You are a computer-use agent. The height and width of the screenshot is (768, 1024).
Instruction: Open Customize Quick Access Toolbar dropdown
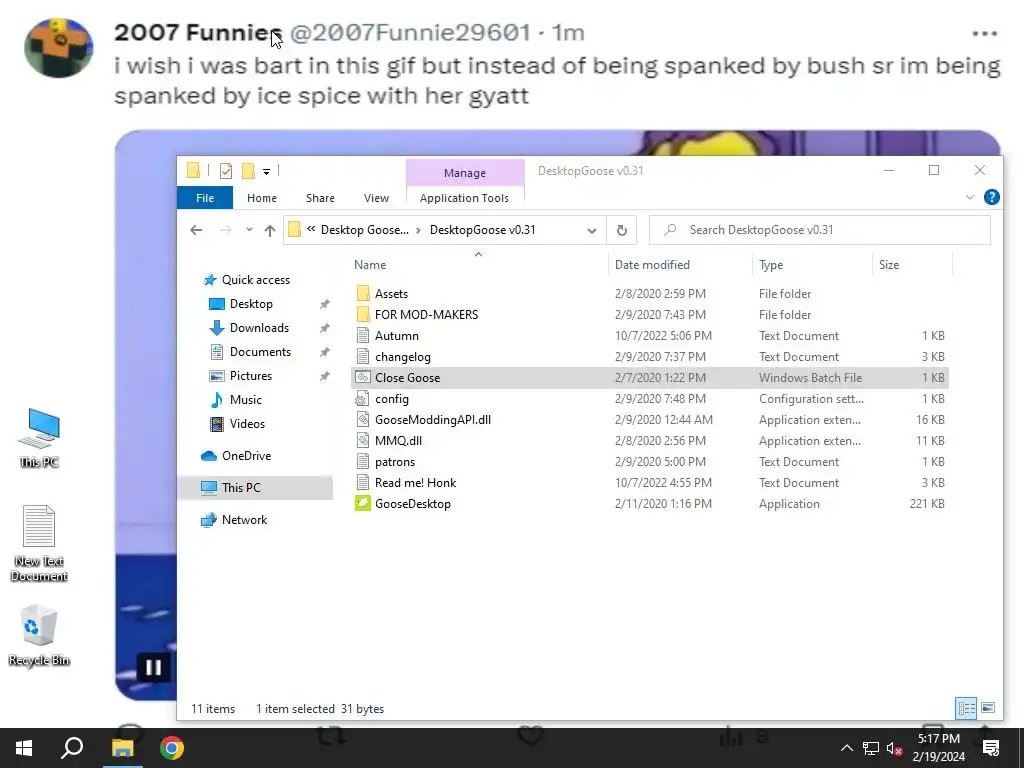[266, 172]
